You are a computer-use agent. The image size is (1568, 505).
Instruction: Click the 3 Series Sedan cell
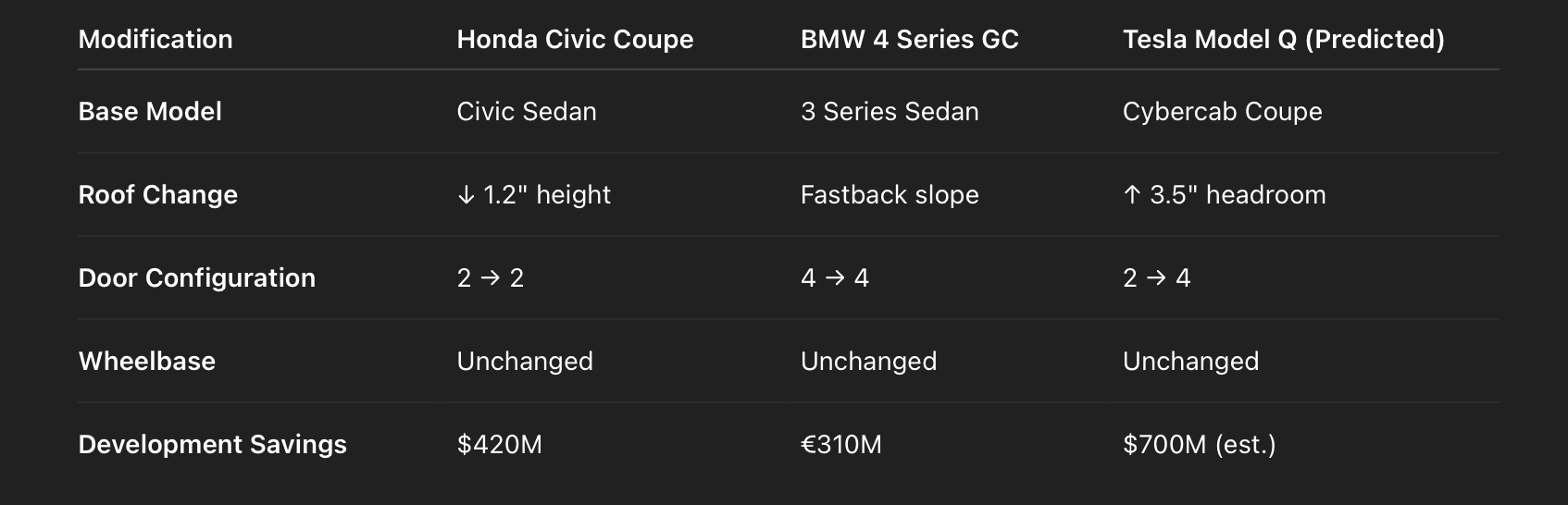pyautogui.click(x=890, y=111)
